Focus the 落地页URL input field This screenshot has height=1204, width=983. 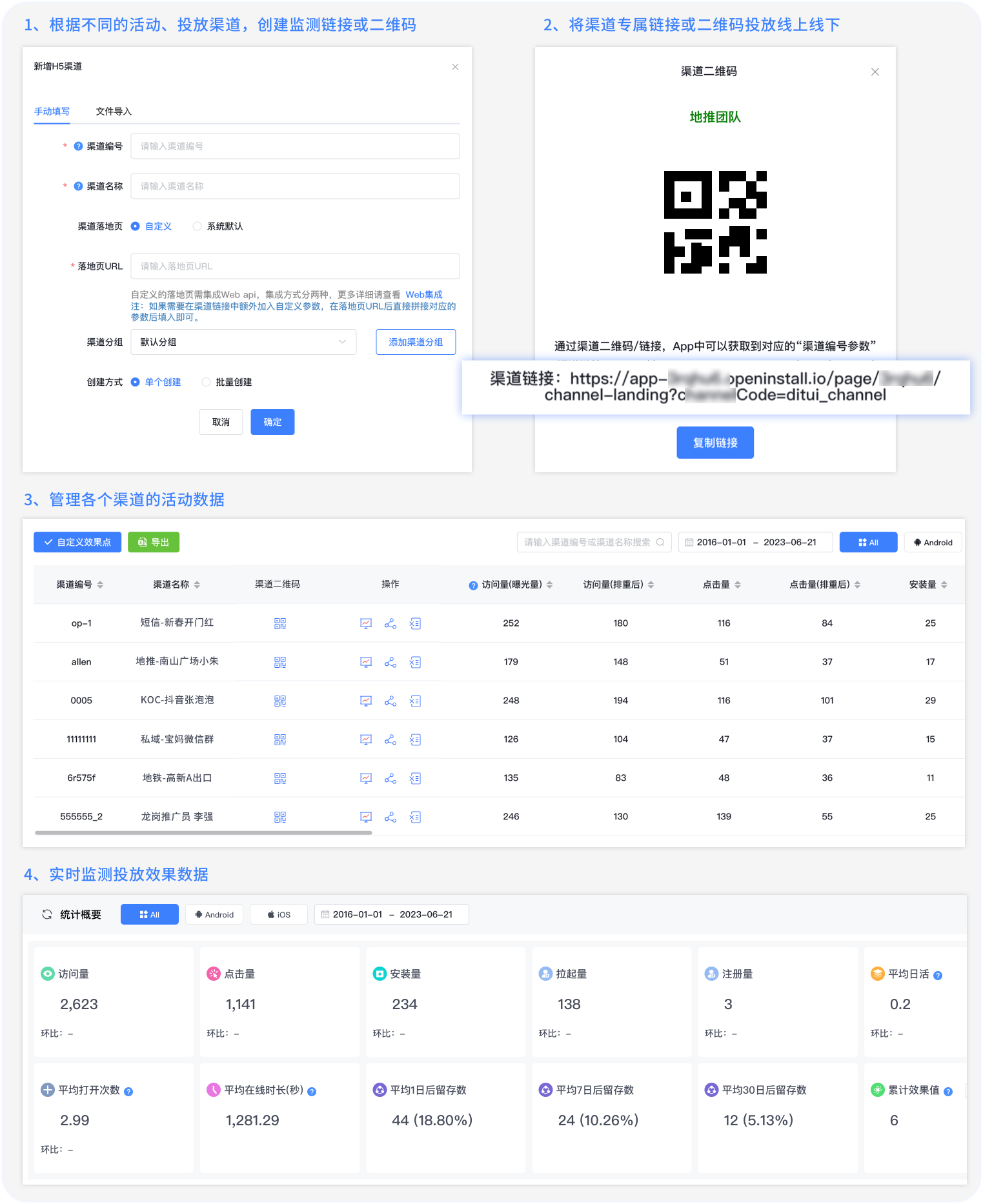(x=295, y=266)
